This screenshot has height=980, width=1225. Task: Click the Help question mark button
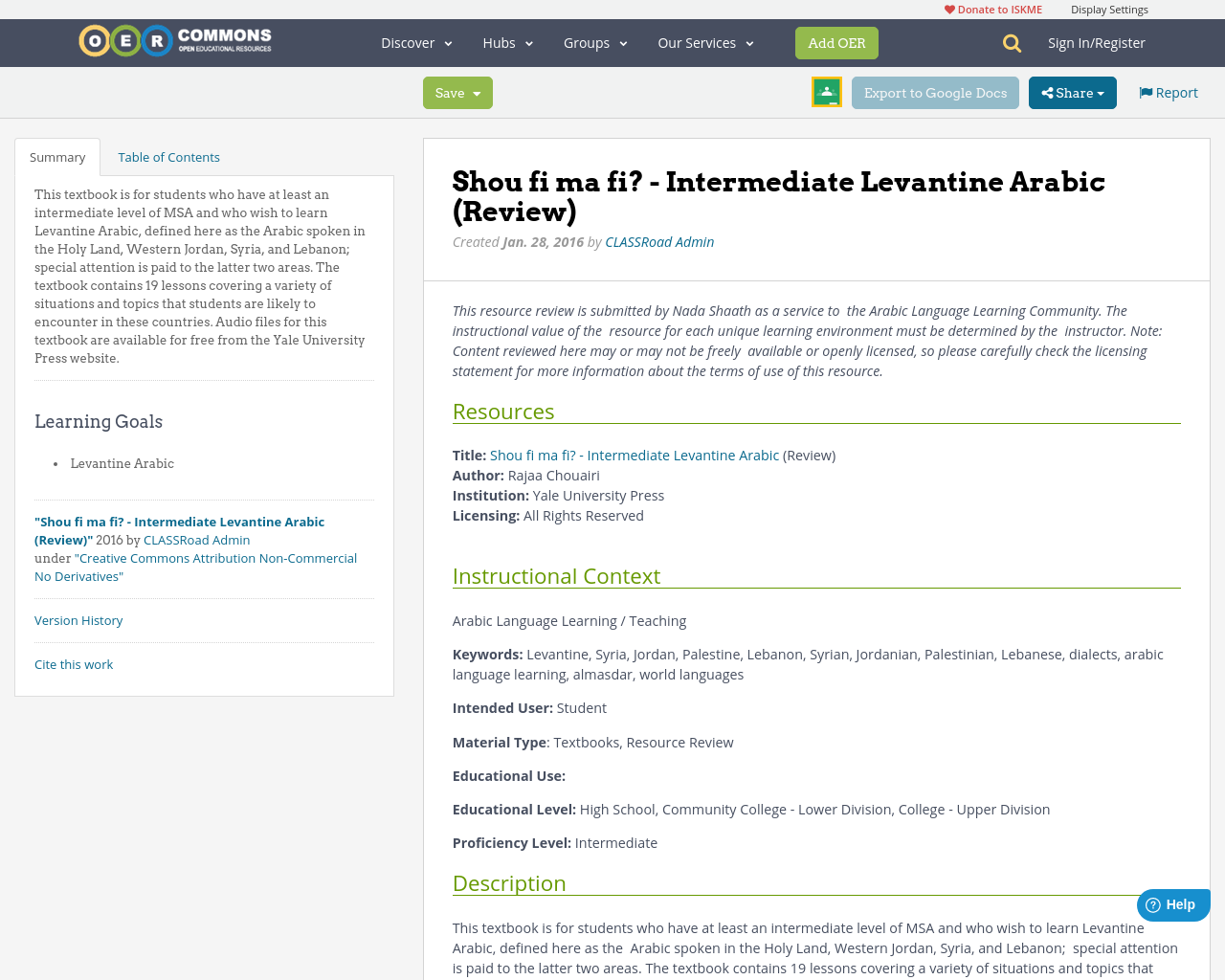tap(1171, 904)
